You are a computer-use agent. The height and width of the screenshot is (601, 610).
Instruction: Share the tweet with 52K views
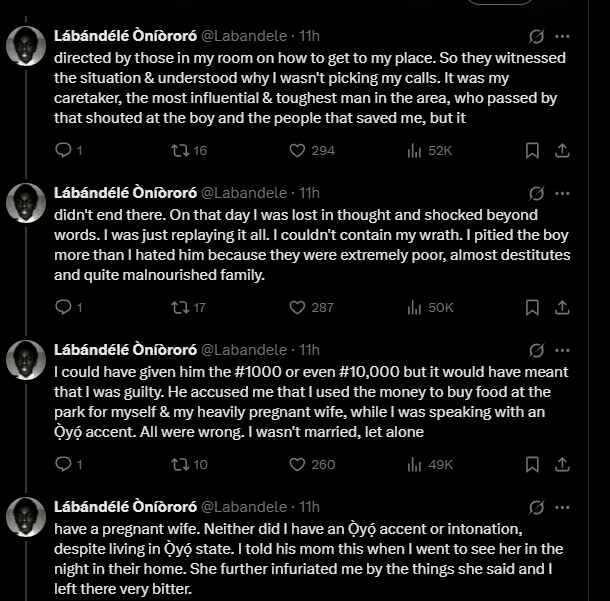pyautogui.click(x=562, y=150)
